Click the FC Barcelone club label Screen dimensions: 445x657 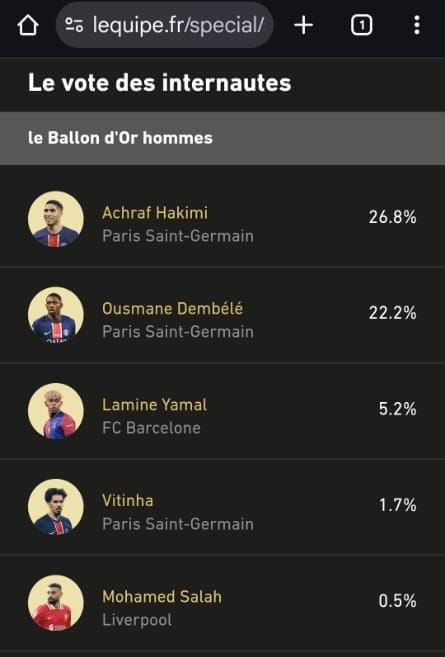(151, 428)
